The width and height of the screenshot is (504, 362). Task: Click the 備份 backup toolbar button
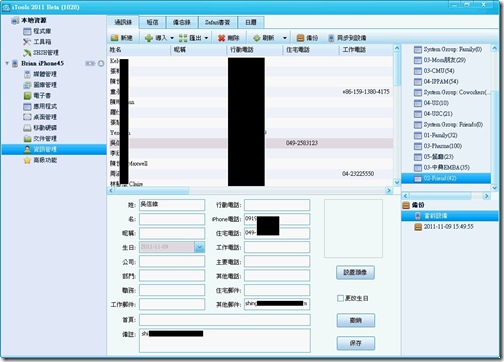point(307,38)
